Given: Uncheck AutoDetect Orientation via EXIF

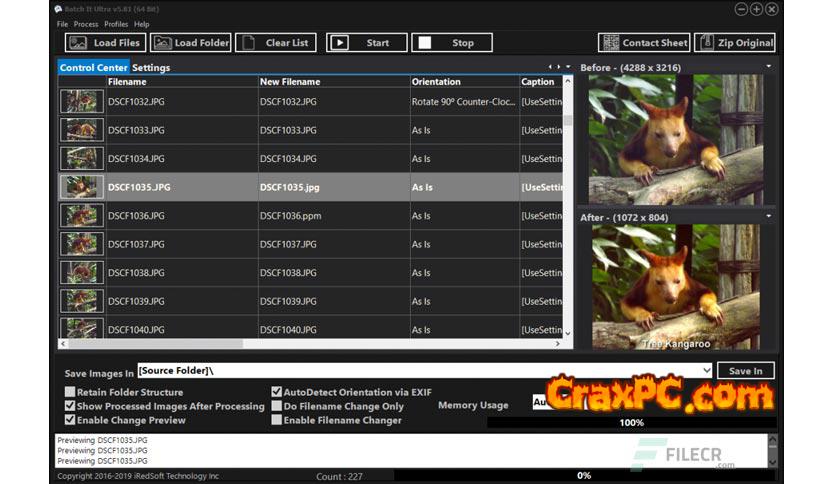Looking at the screenshot, I should [x=277, y=392].
